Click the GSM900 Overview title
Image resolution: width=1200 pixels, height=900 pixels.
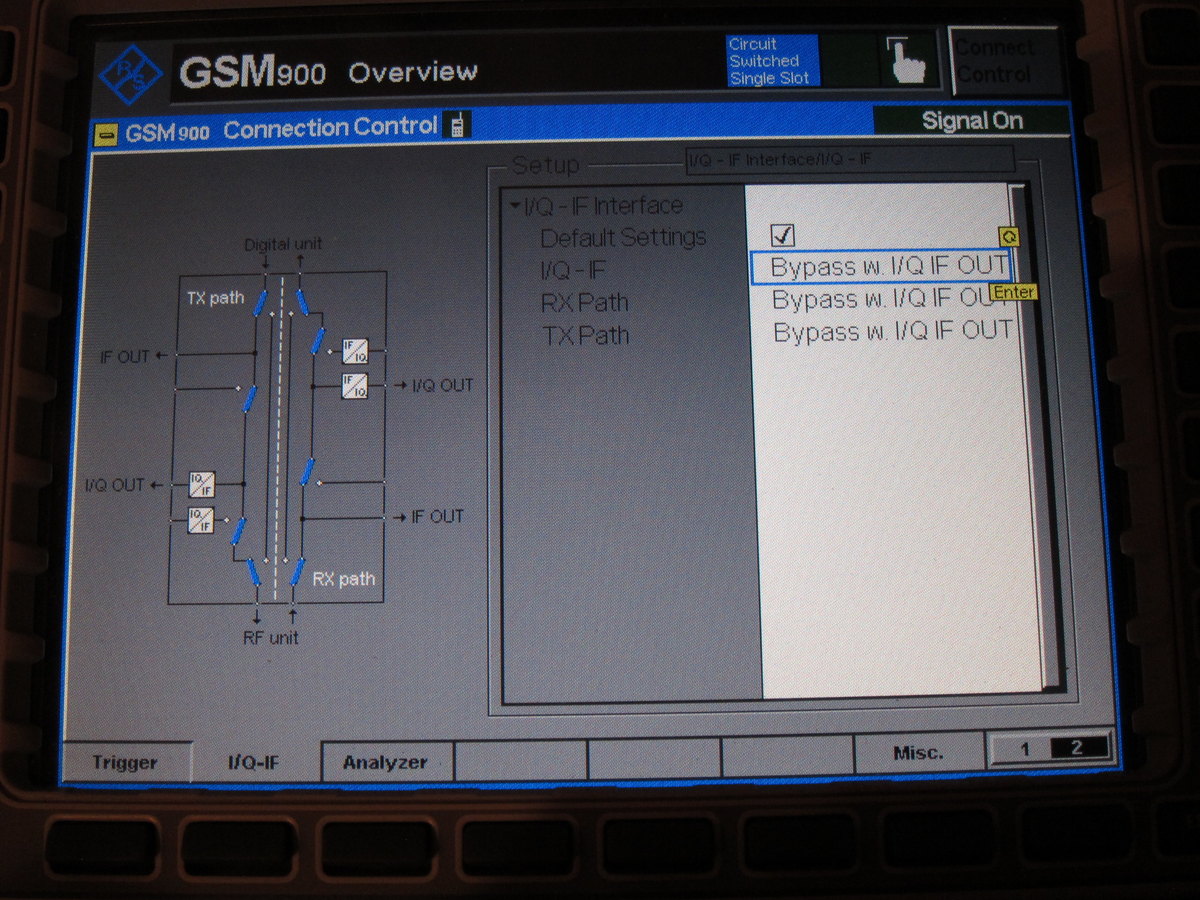point(328,72)
